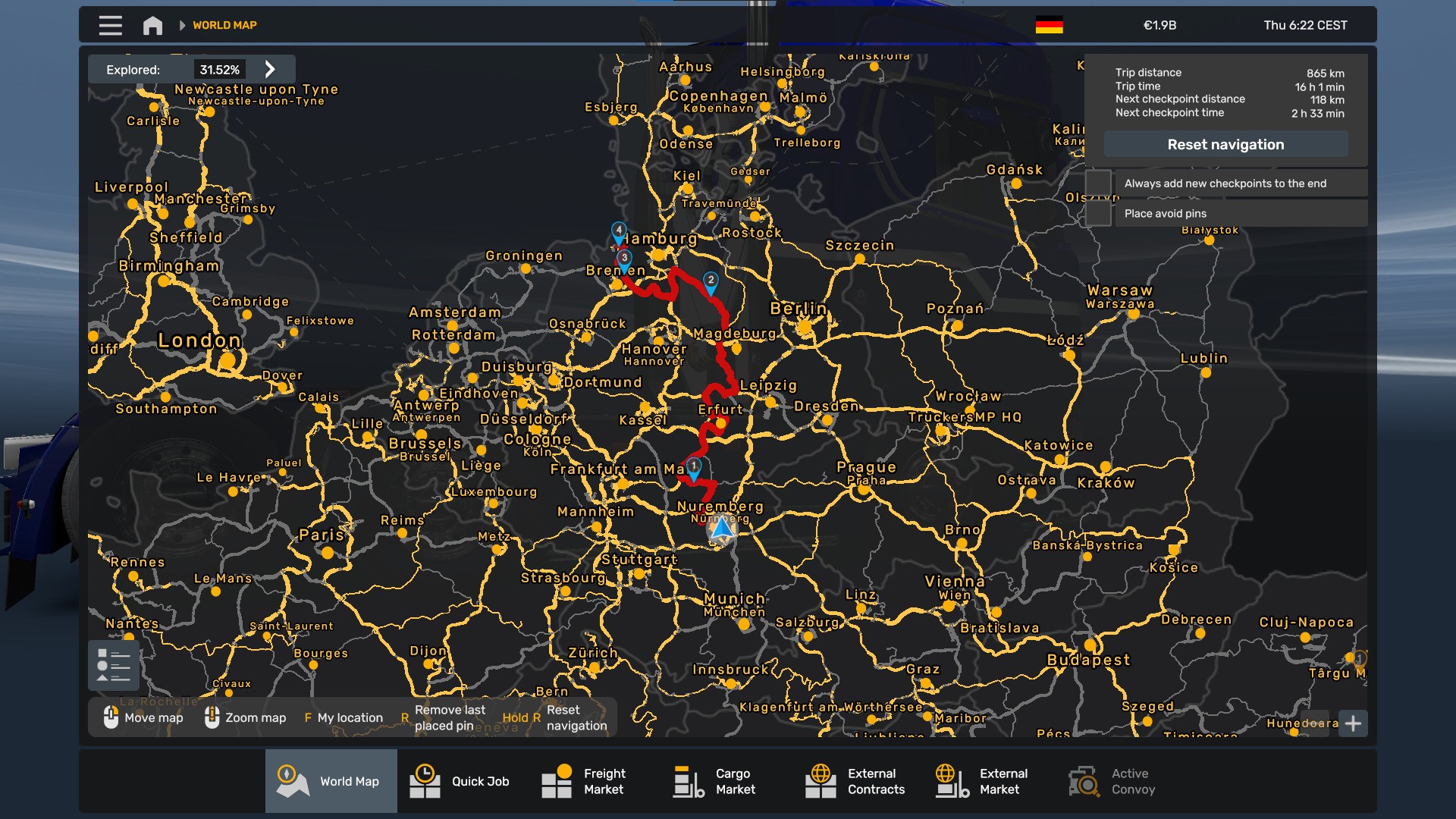Click Remove last placed pin hint
Image resolution: width=1456 pixels, height=819 pixels.
point(443,717)
